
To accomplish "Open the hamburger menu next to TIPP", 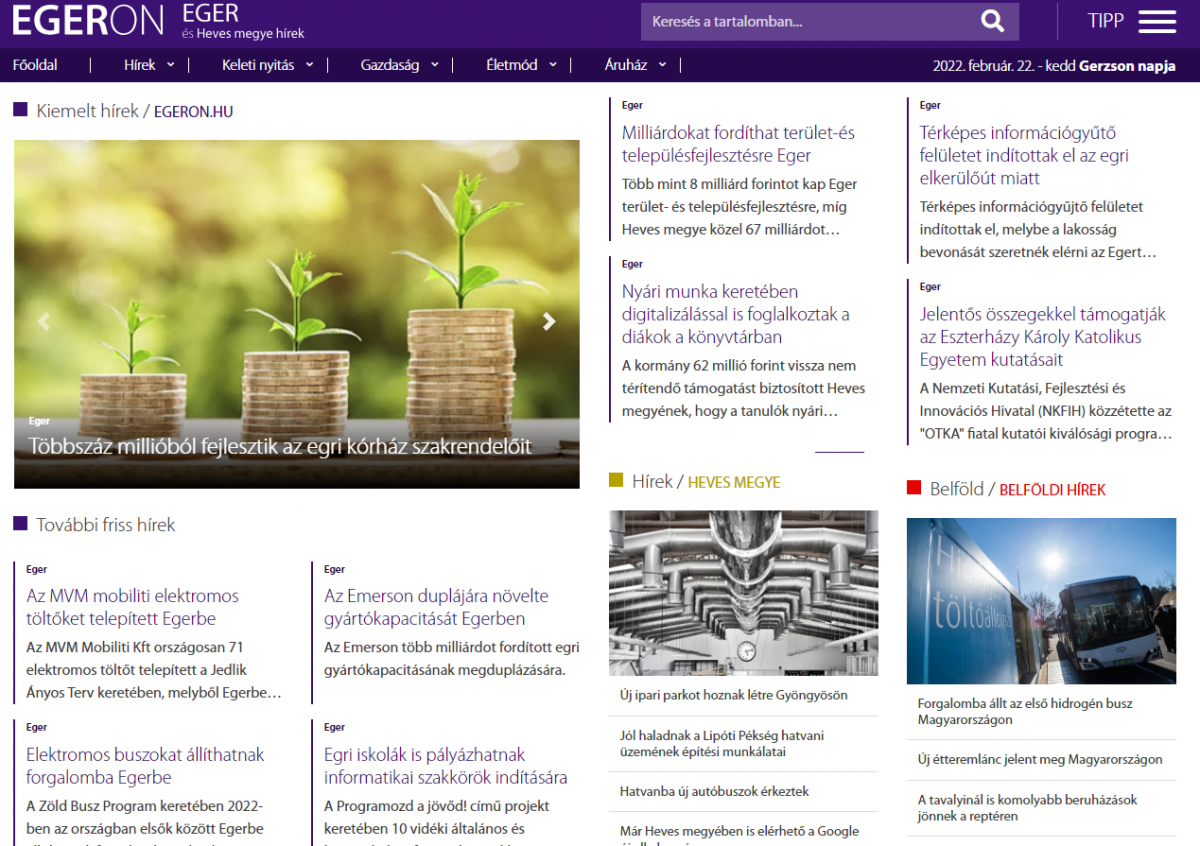I will tap(1156, 20).
